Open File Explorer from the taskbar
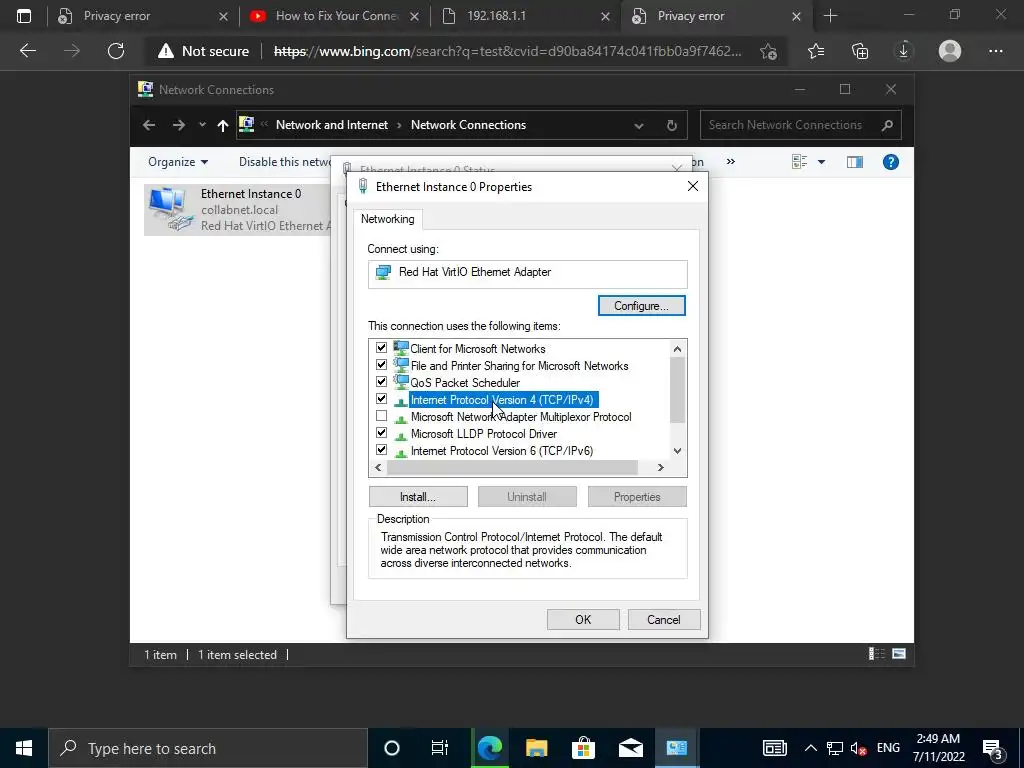 tap(536, 748)
